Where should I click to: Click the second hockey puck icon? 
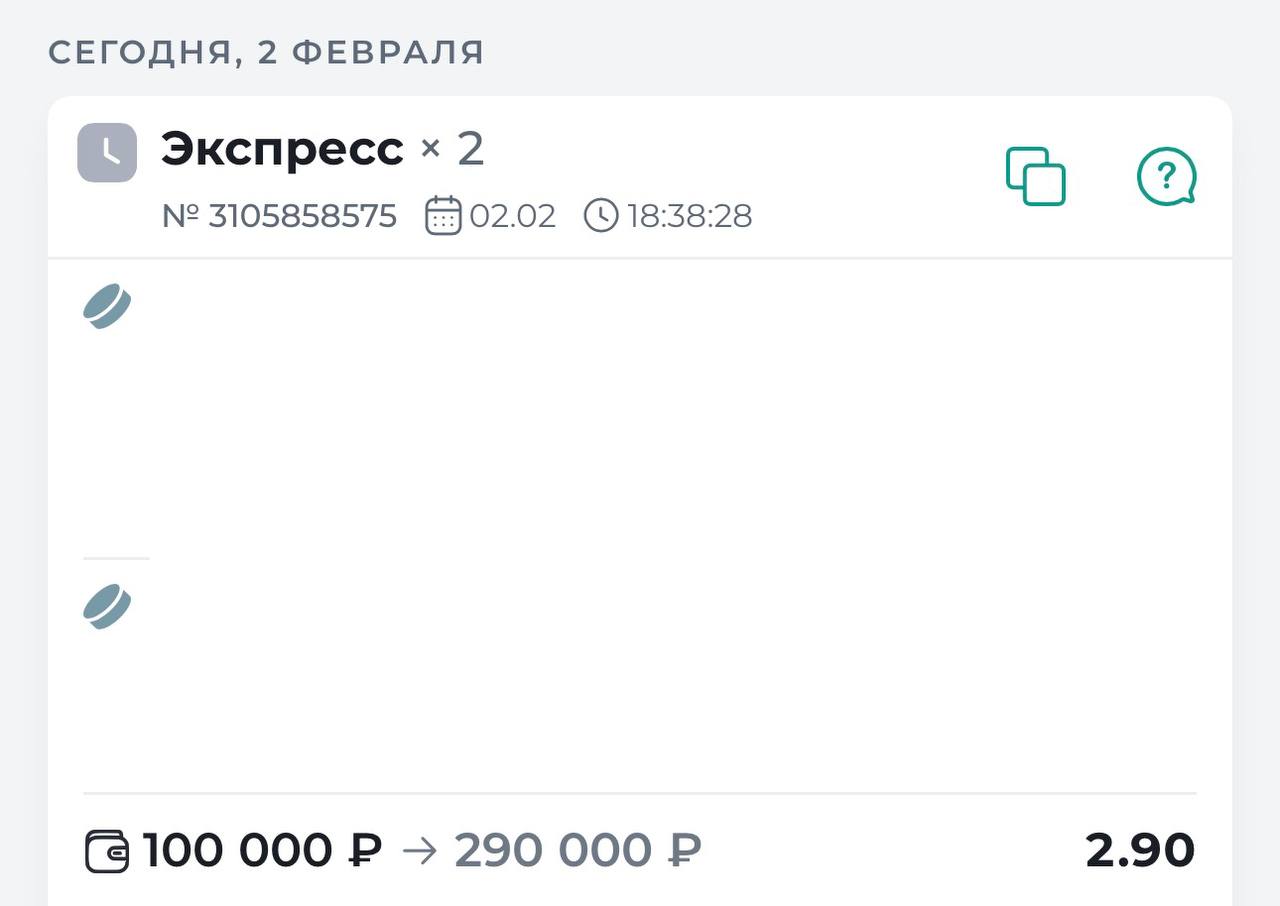107,606
